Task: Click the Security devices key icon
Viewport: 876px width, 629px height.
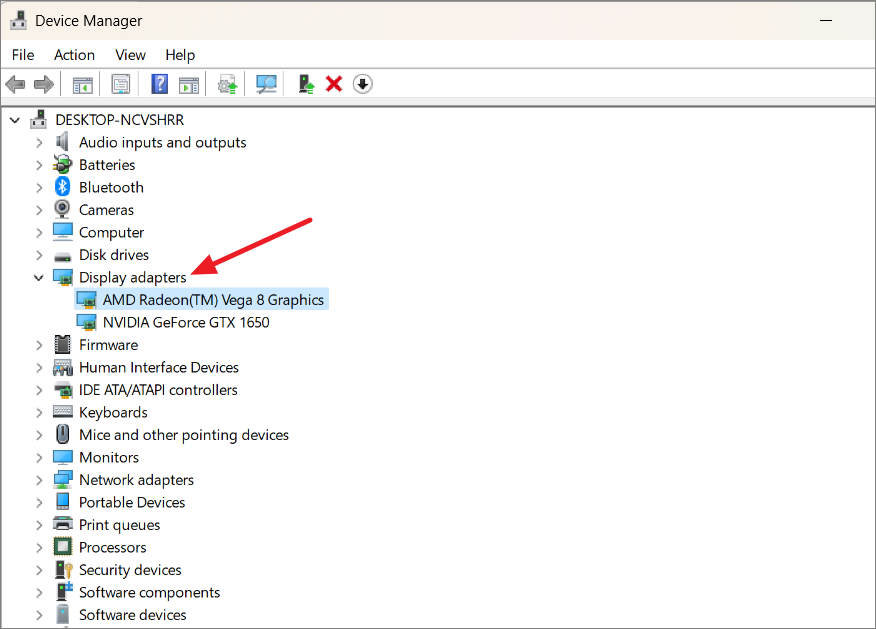Action: [x=63, y=569]
